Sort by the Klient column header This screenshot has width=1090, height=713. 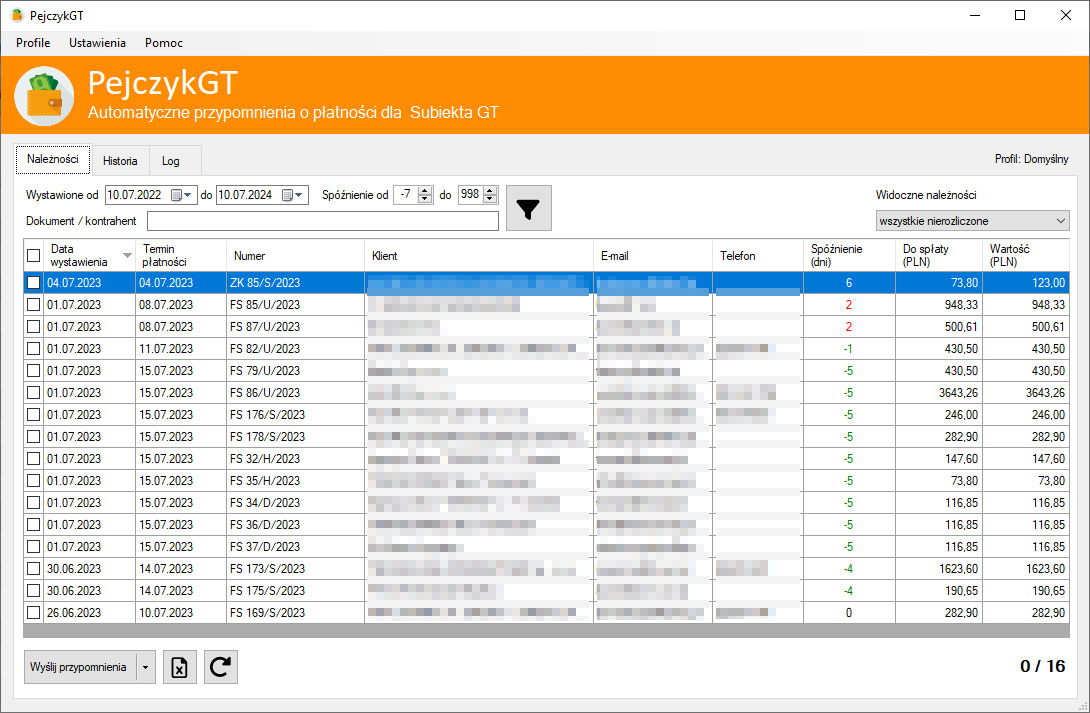pos(479,256)
